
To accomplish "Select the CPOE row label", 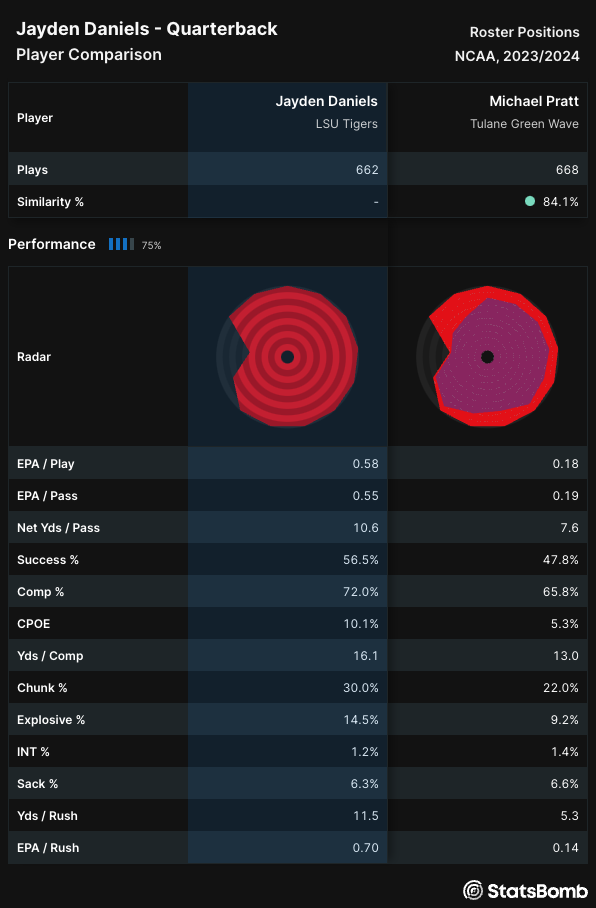I will (x=34, y=624).
